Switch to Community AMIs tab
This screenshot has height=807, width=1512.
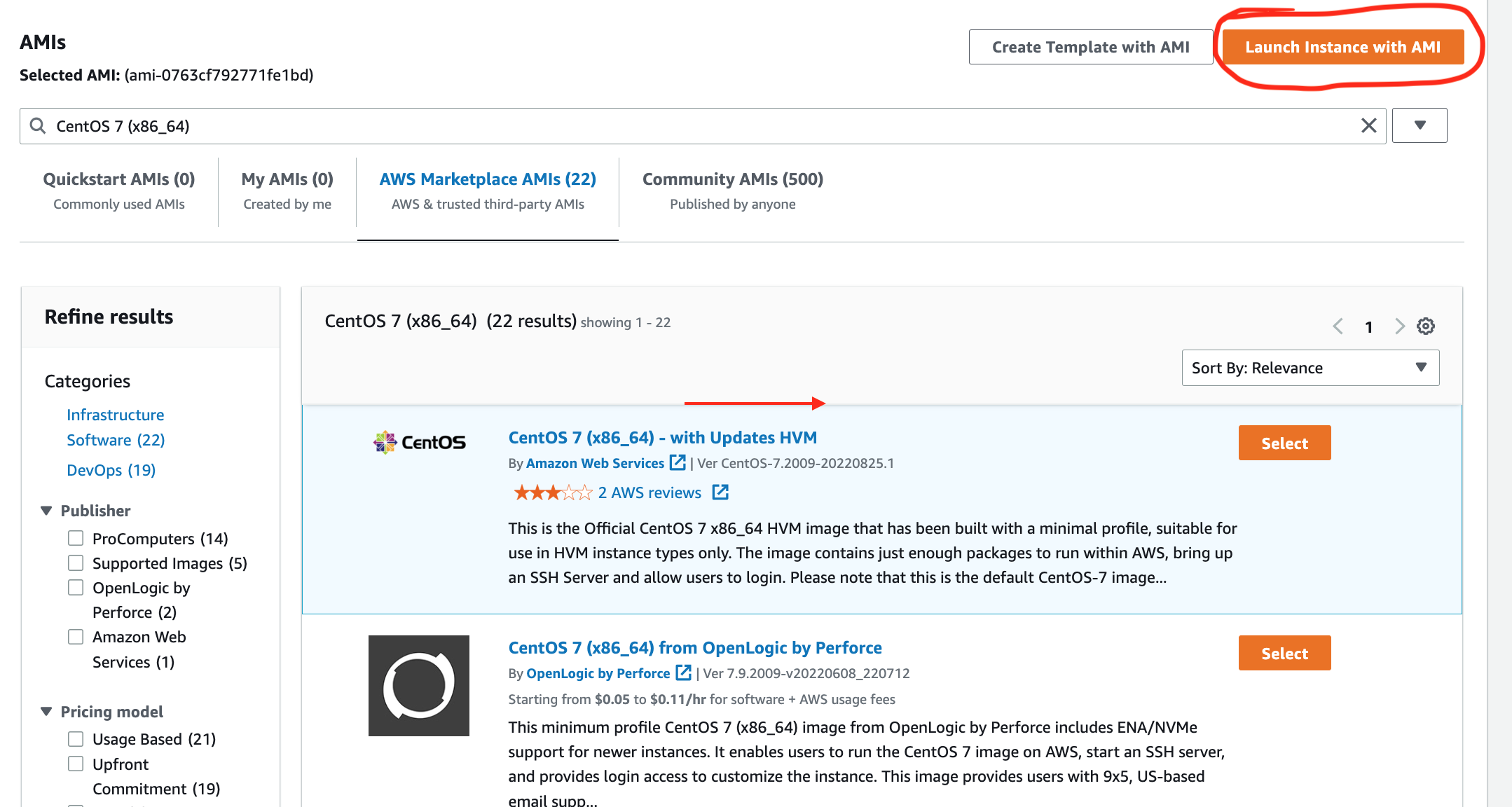click(x=732, y=191)
